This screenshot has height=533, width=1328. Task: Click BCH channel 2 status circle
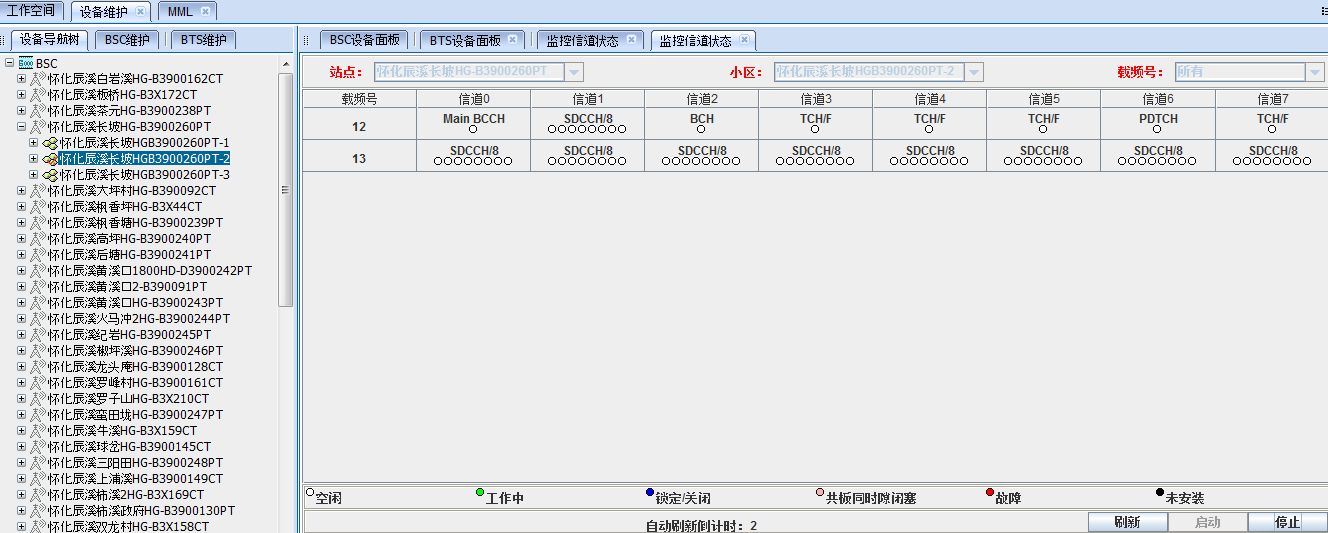[x=702, y=129]
